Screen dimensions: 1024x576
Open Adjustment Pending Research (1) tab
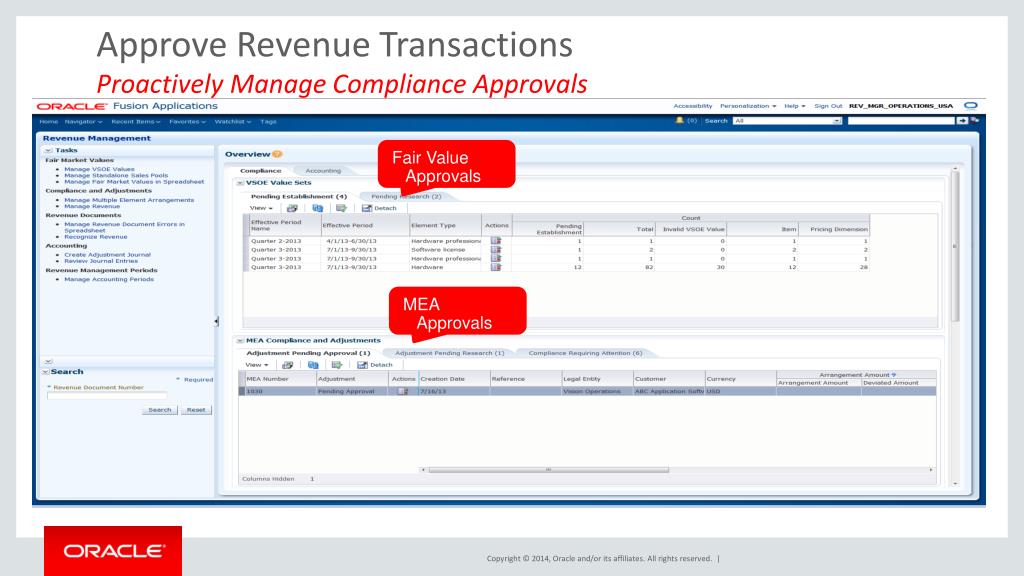click(450, 353)
